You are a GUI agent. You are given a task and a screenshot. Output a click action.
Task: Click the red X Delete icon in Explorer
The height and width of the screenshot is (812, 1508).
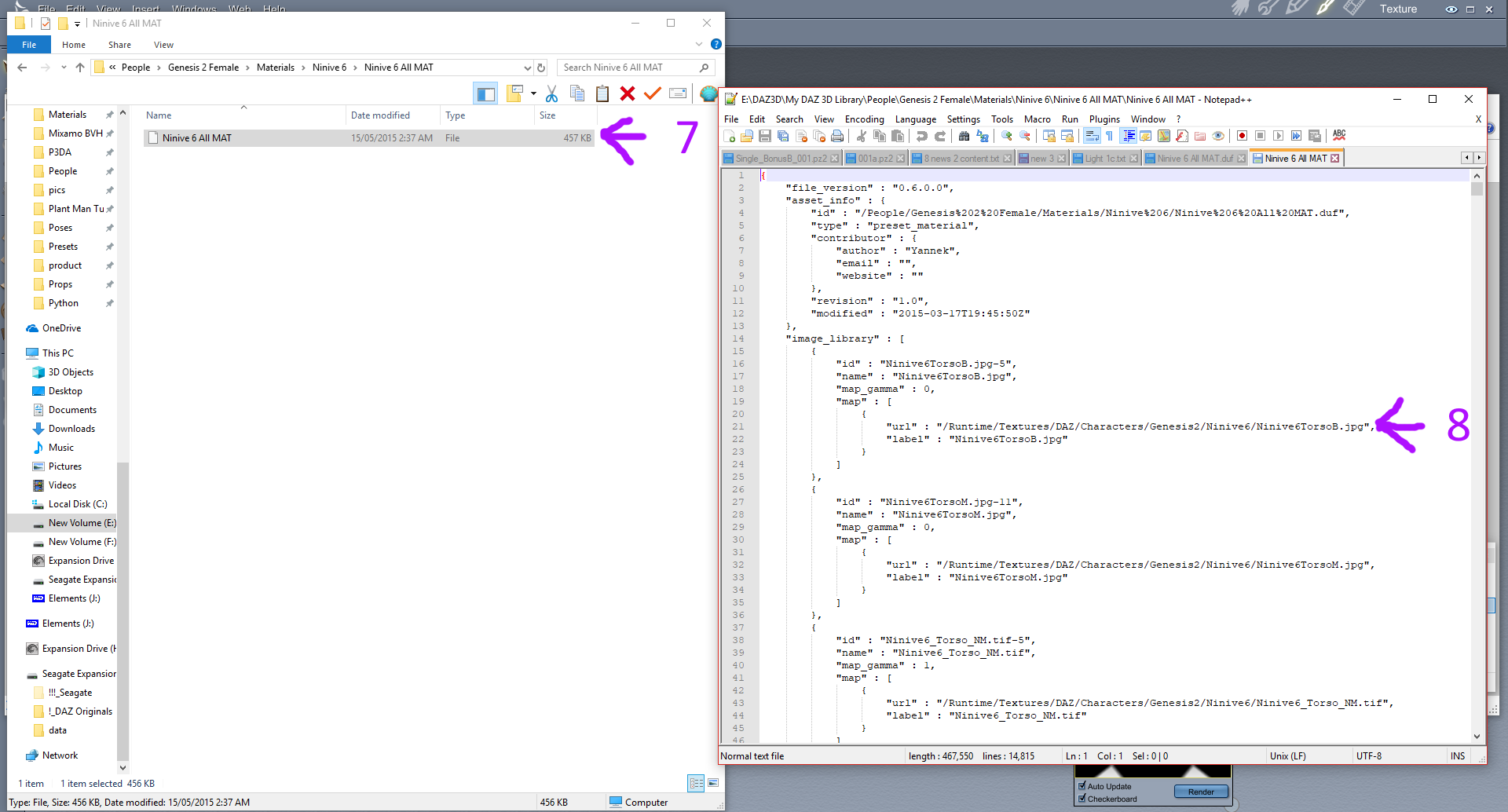coord(627,94)
